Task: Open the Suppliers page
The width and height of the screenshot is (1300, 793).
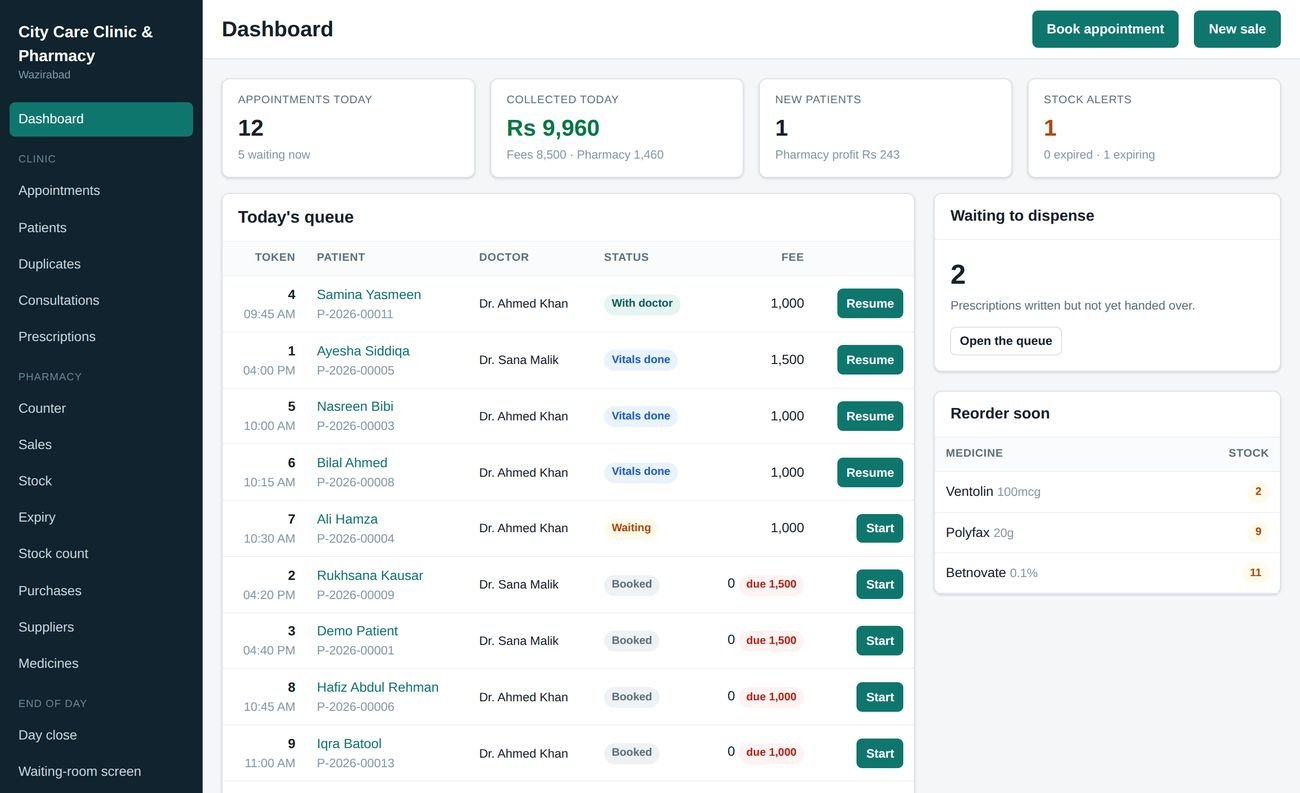Action: (x=101, y=627)
